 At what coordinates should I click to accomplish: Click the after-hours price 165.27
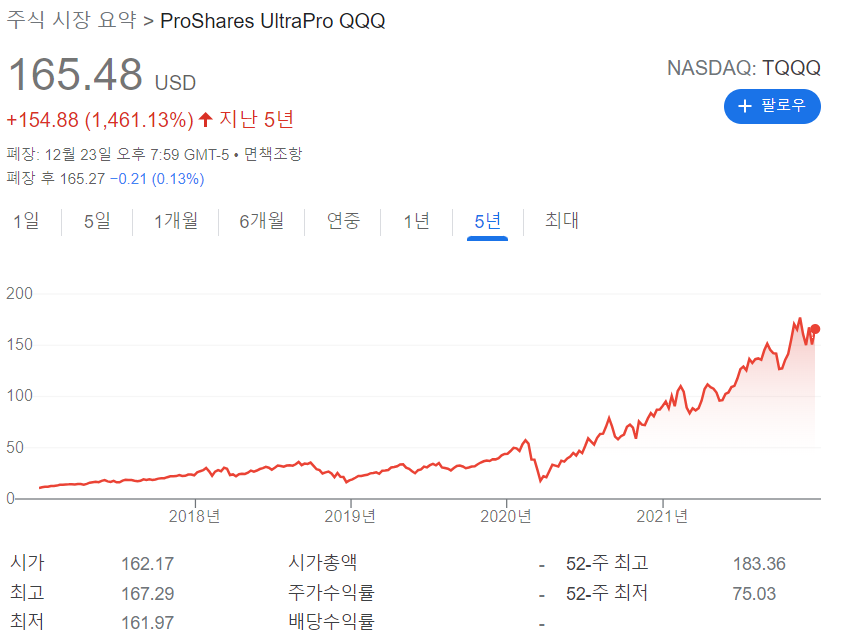point(82,179)
